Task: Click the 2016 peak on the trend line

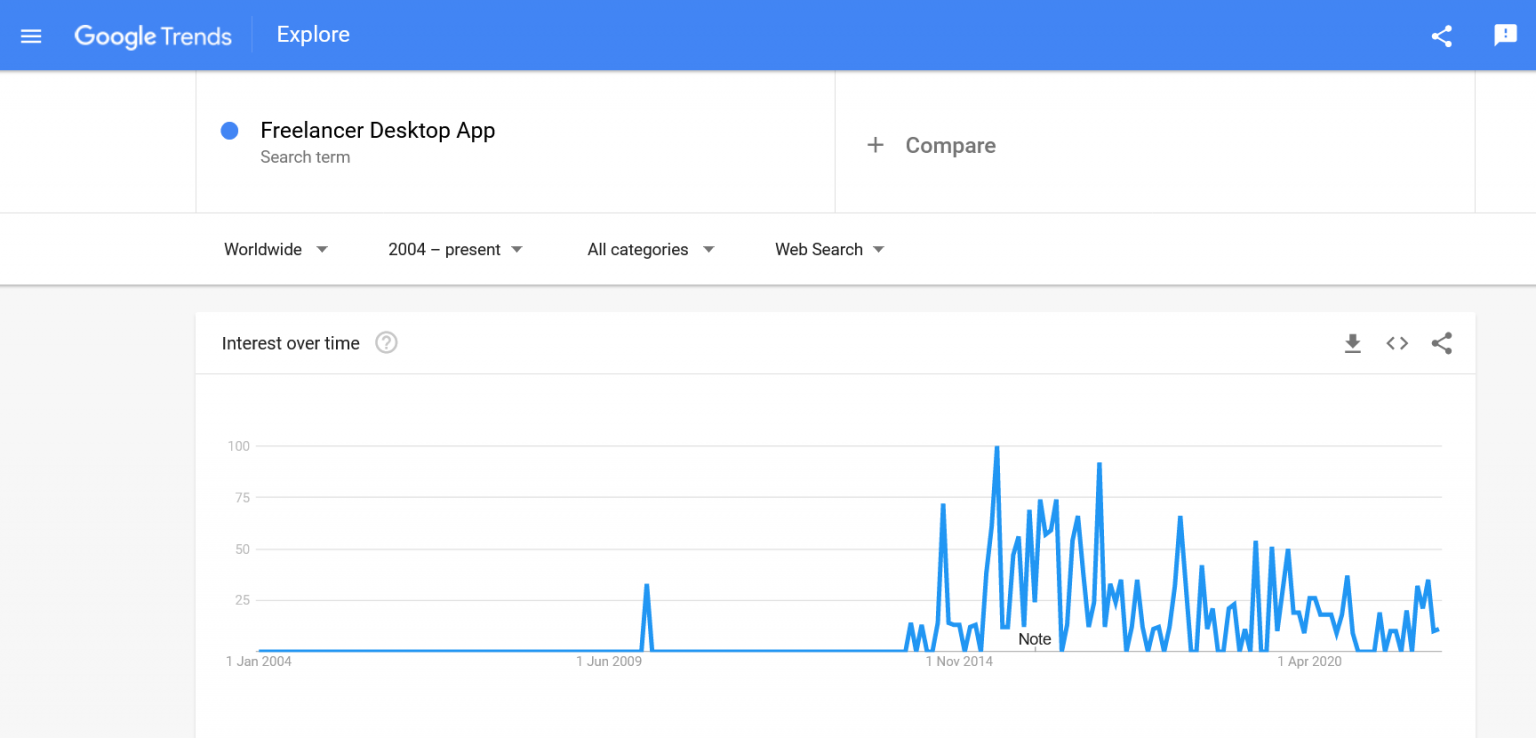Action: pos(997,448)
